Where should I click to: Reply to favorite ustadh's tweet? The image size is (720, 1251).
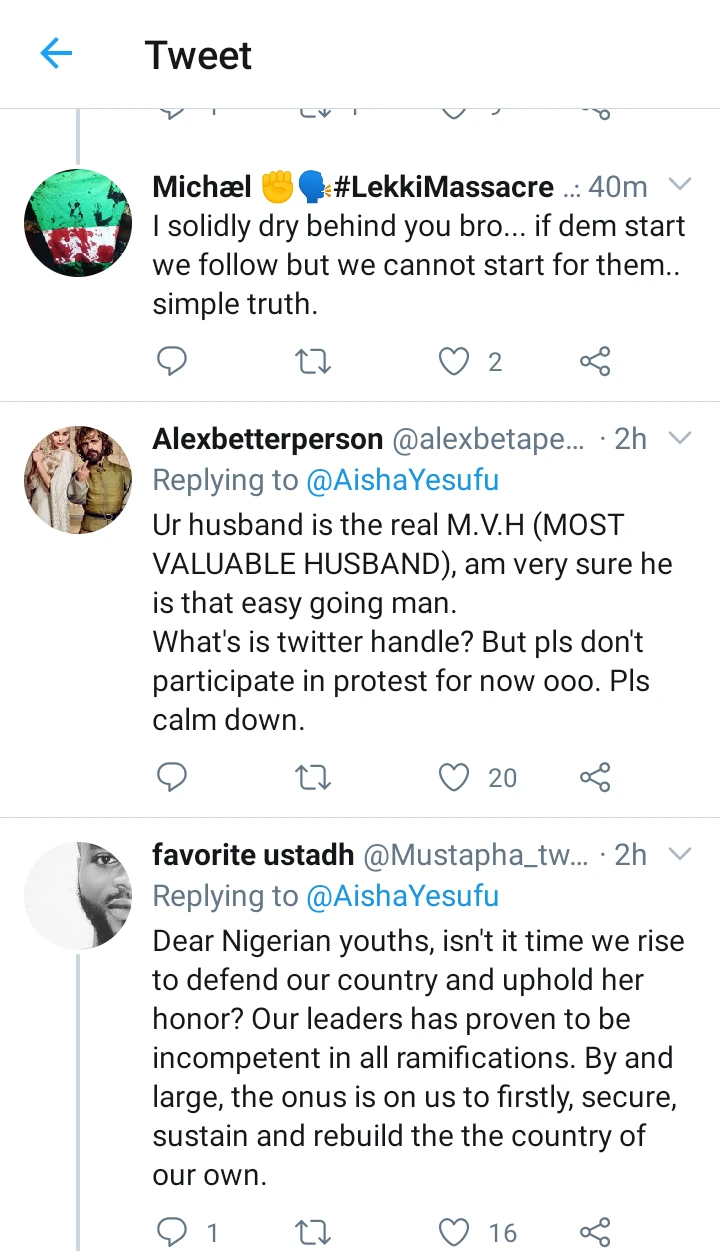click(172, 1231)
